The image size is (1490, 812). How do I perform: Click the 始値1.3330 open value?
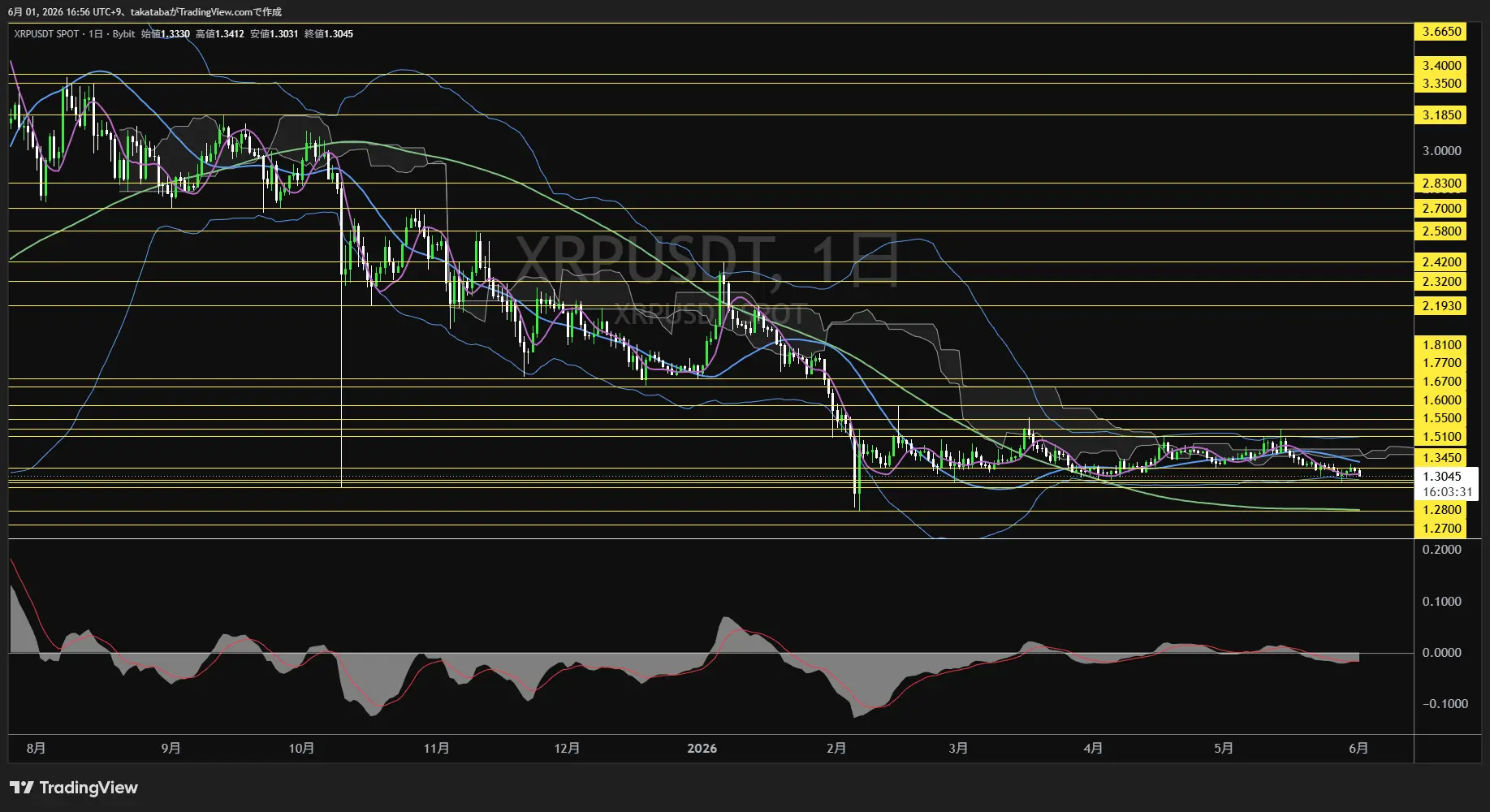166,34
